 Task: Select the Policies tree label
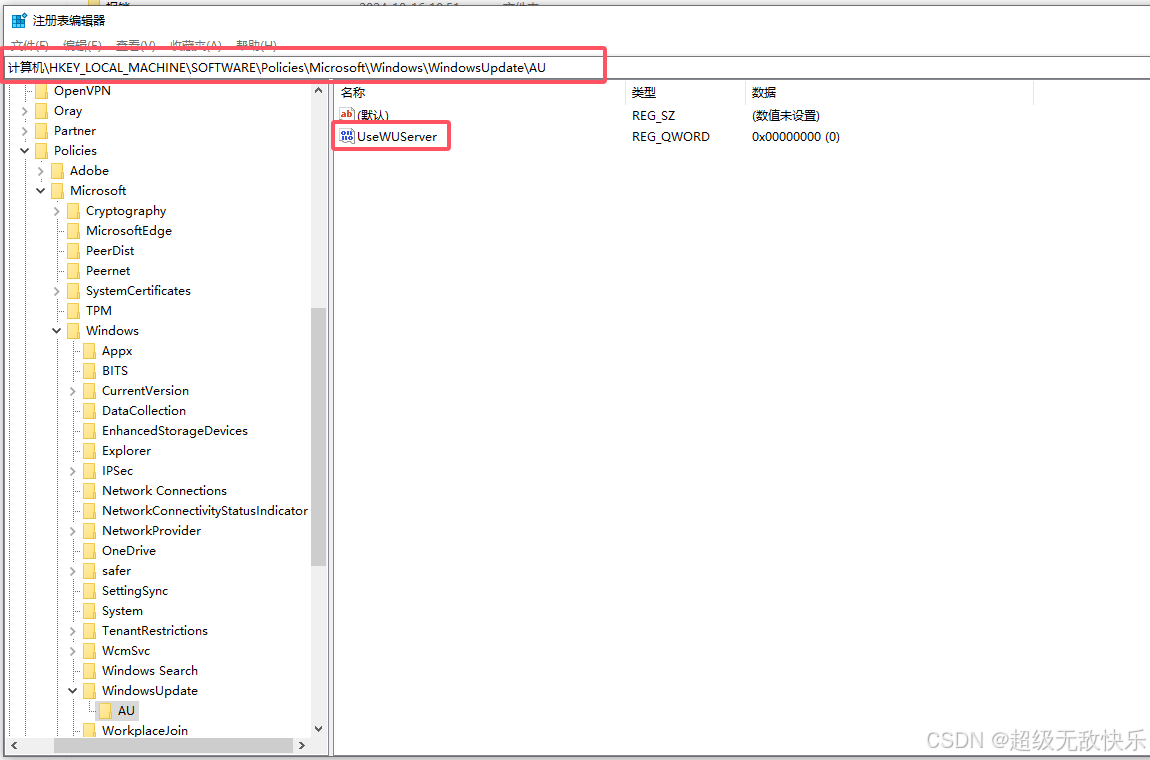point(76,150)
